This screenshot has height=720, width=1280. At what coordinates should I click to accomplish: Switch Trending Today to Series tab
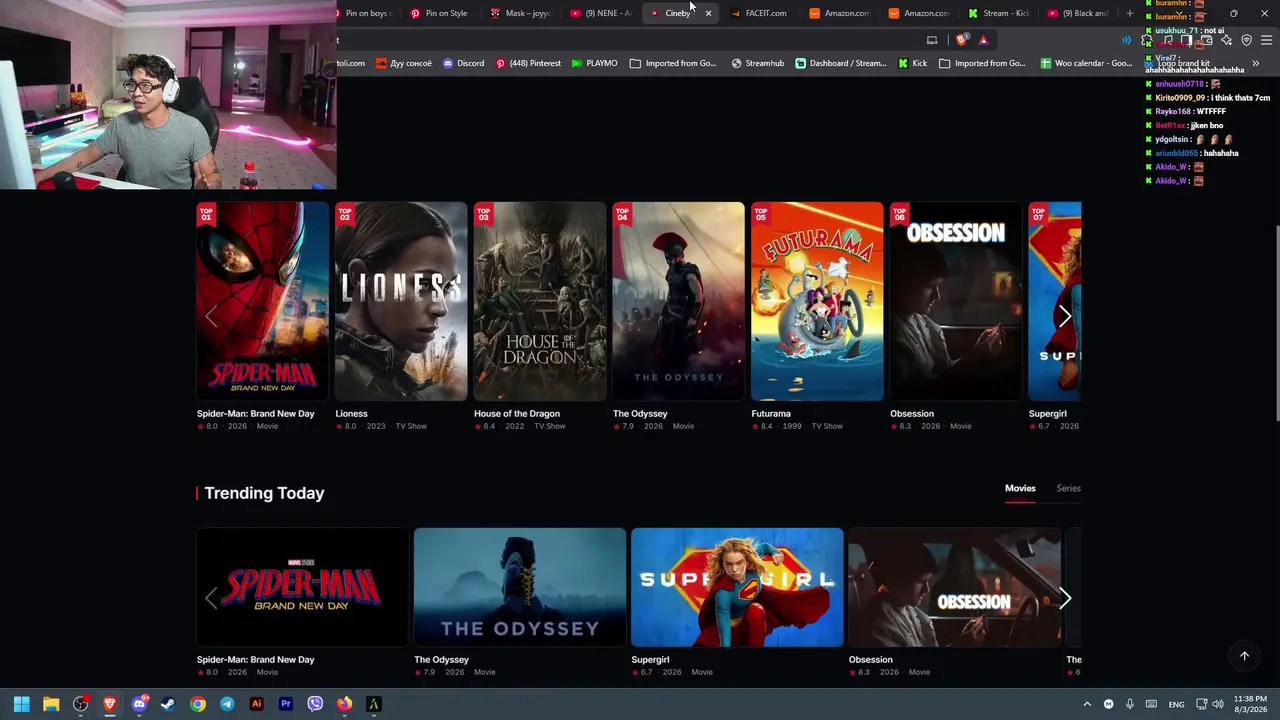pyautogui.click(x=1068, y=488)
